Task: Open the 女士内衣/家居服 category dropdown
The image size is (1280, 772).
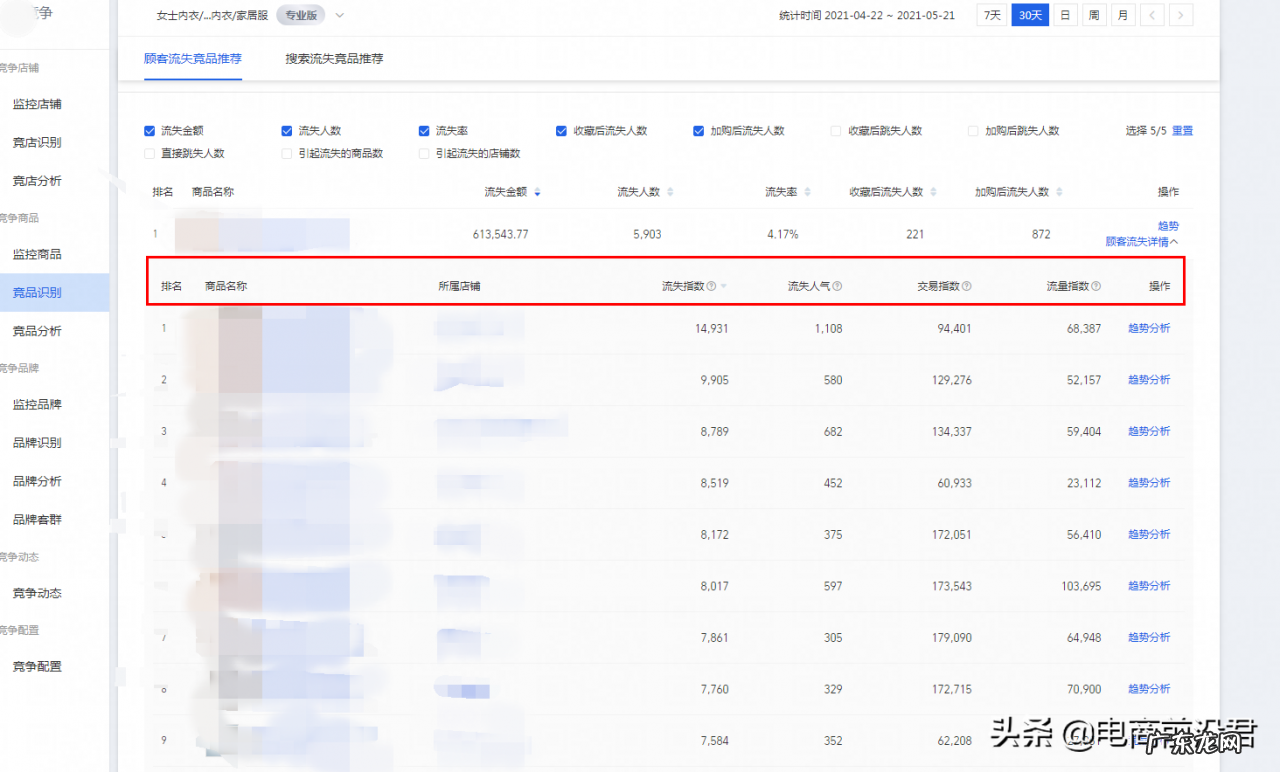Action: 338,15
